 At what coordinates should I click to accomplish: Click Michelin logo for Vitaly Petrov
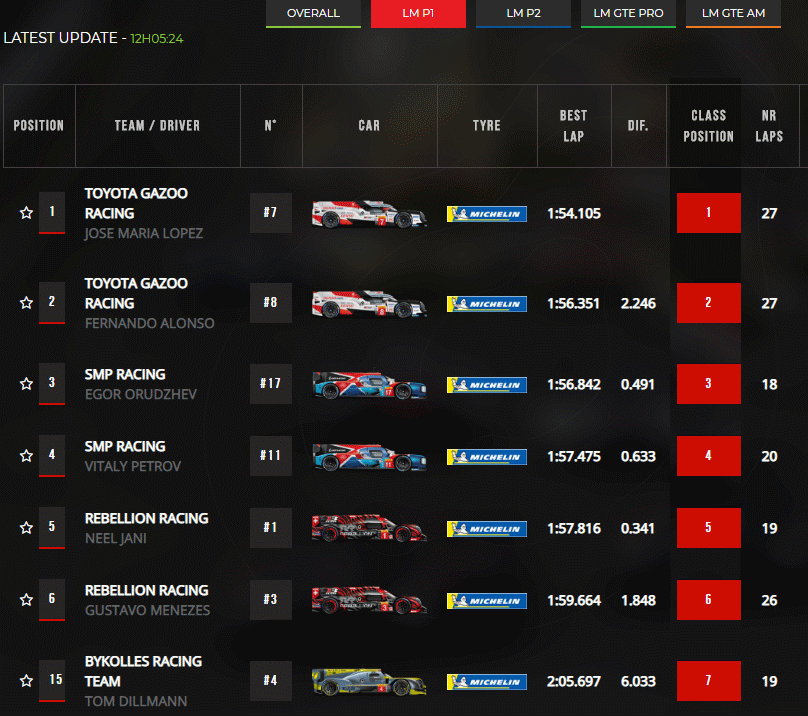[x=486, y=456]
